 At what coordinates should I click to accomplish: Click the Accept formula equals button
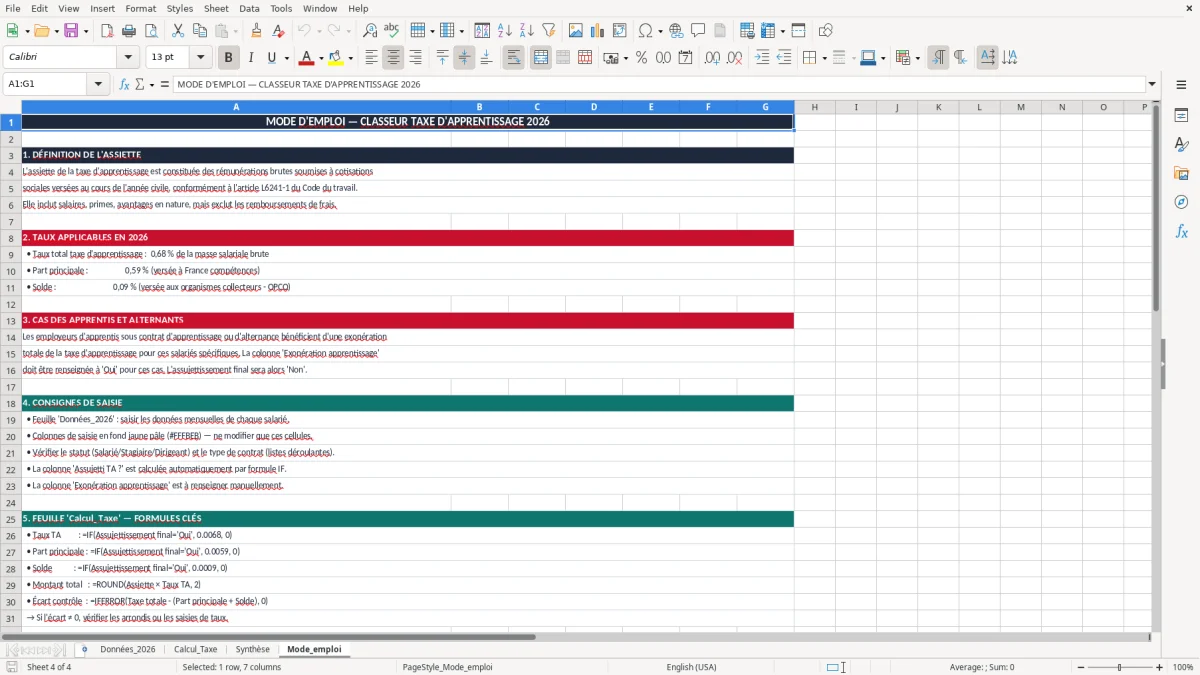tap(165, 84)
